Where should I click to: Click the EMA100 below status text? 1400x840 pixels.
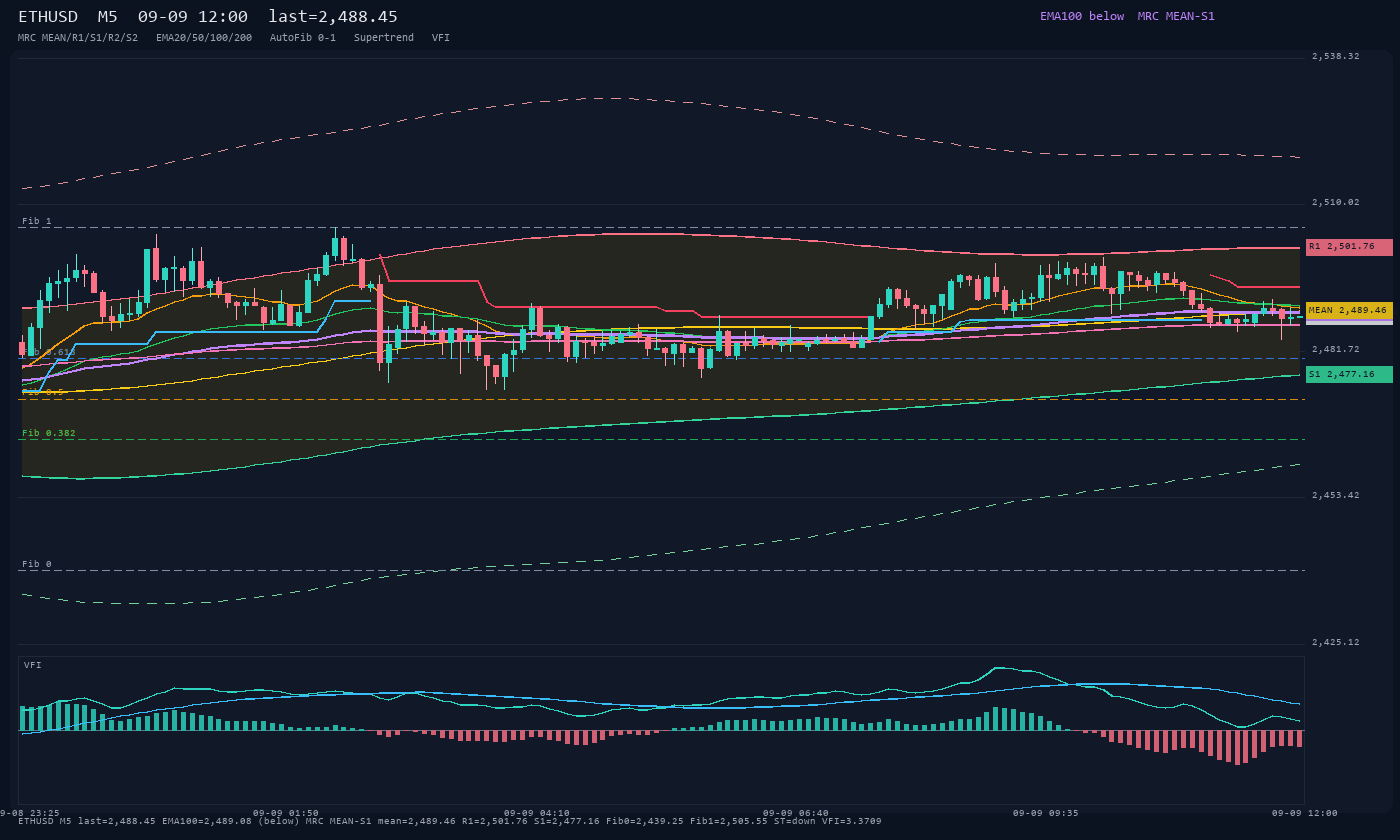(x=1081, y=16)
